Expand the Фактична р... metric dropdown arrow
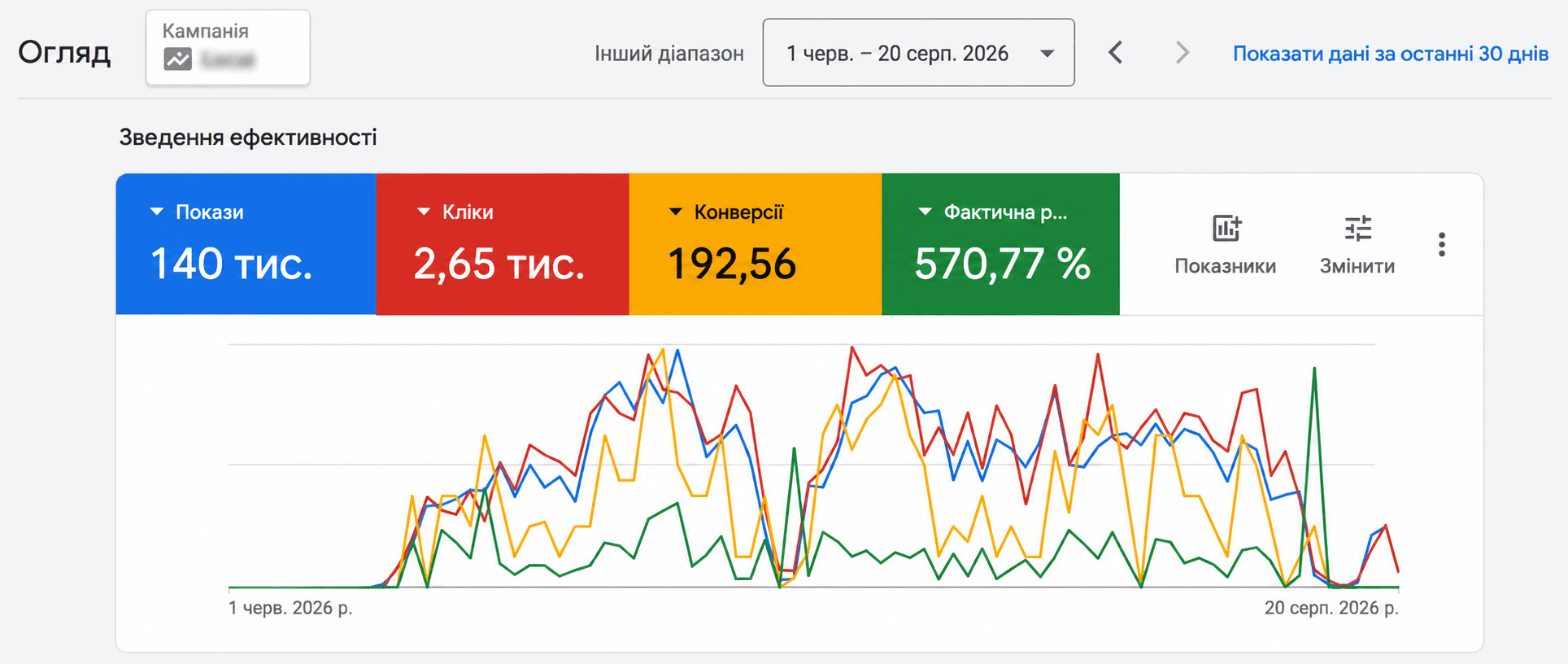 tap(925, 212)
